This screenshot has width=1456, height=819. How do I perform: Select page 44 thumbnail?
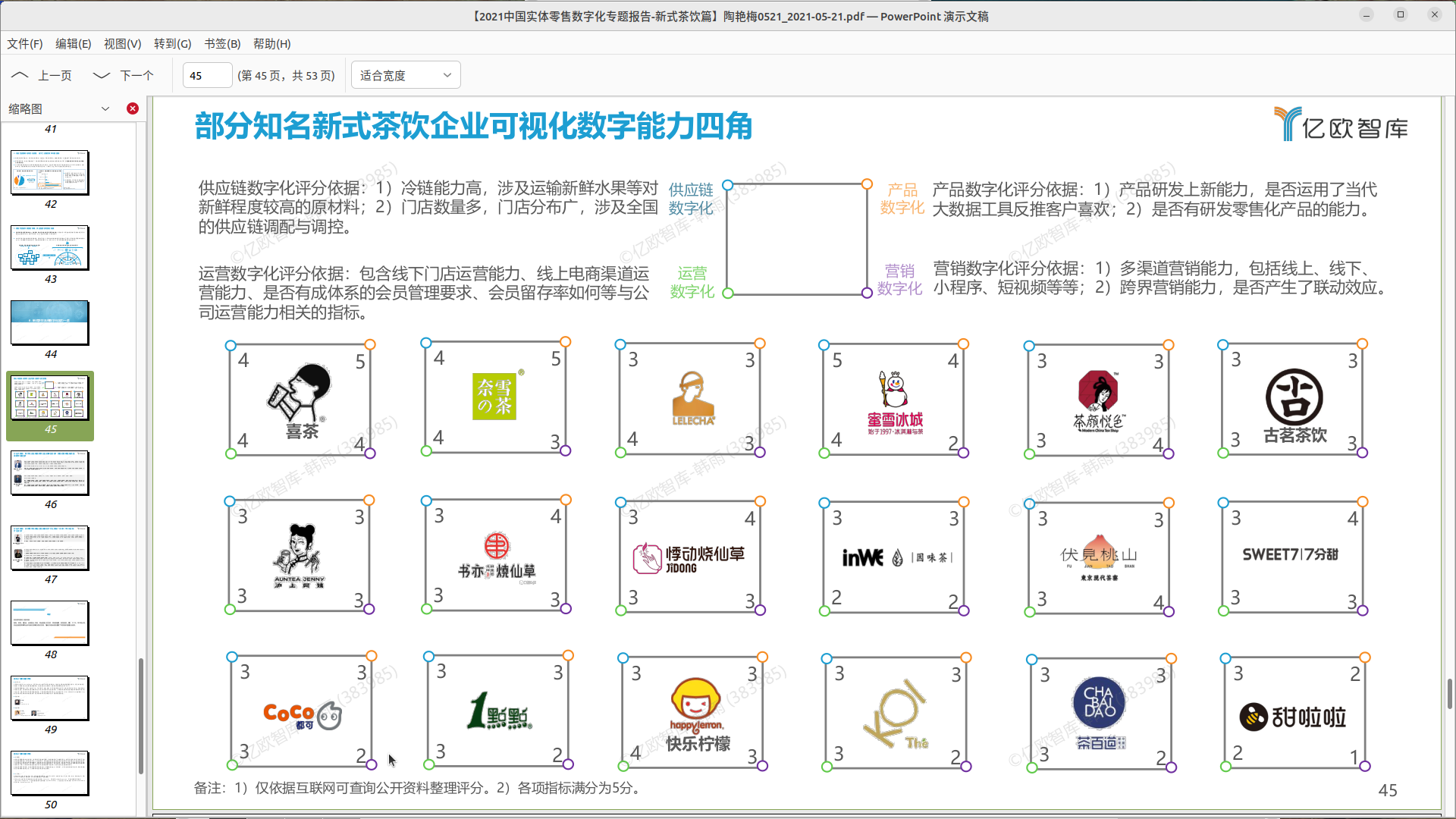tap(50, 322)
